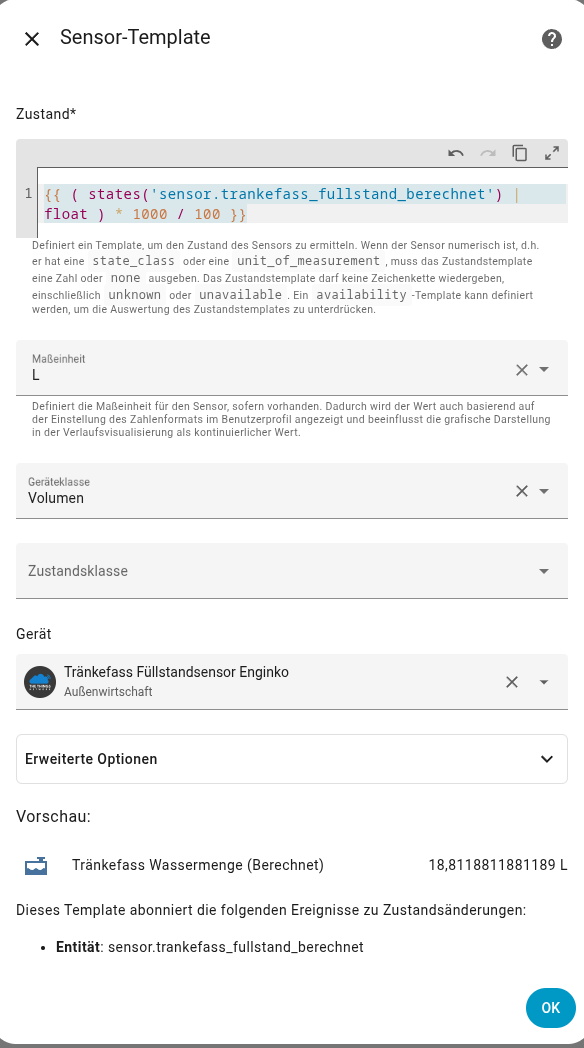
Task: Click the Tränkefass device avatar image
Action: click(x=39, y=682)
